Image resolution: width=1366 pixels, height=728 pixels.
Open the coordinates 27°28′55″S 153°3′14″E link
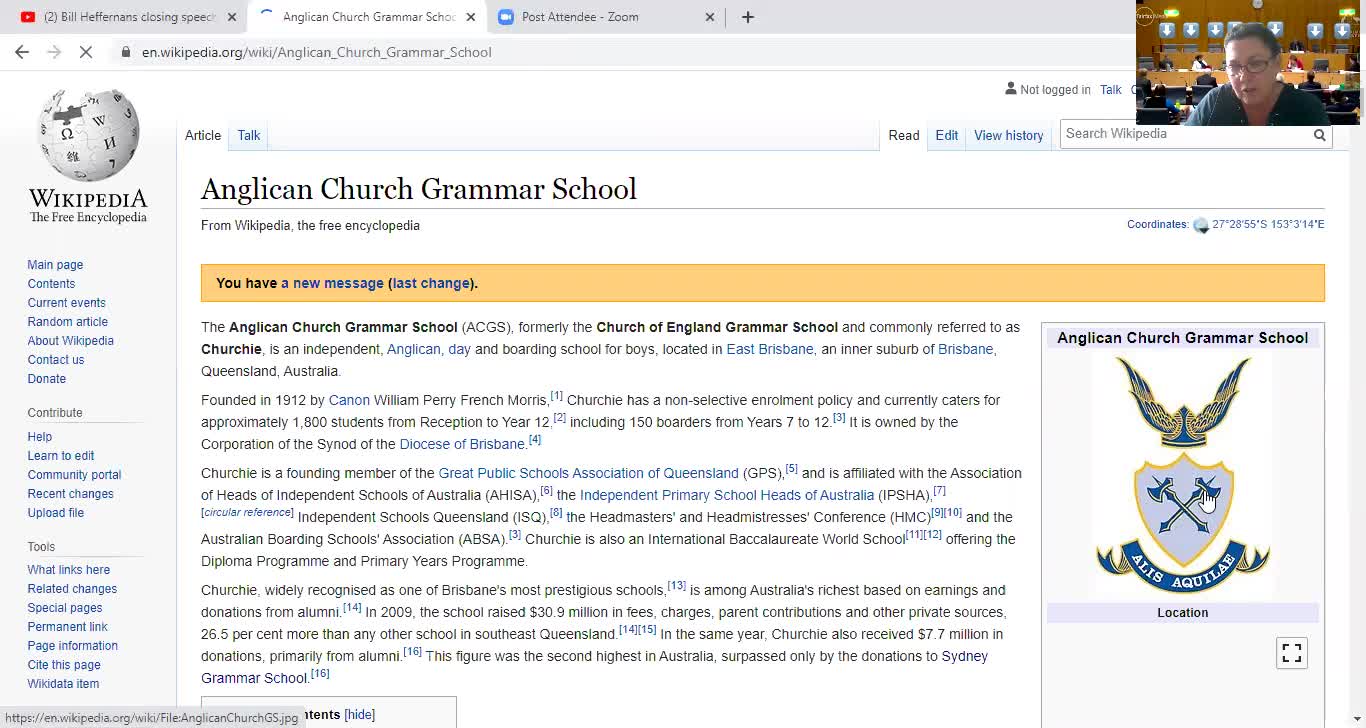click(1268, 225)
